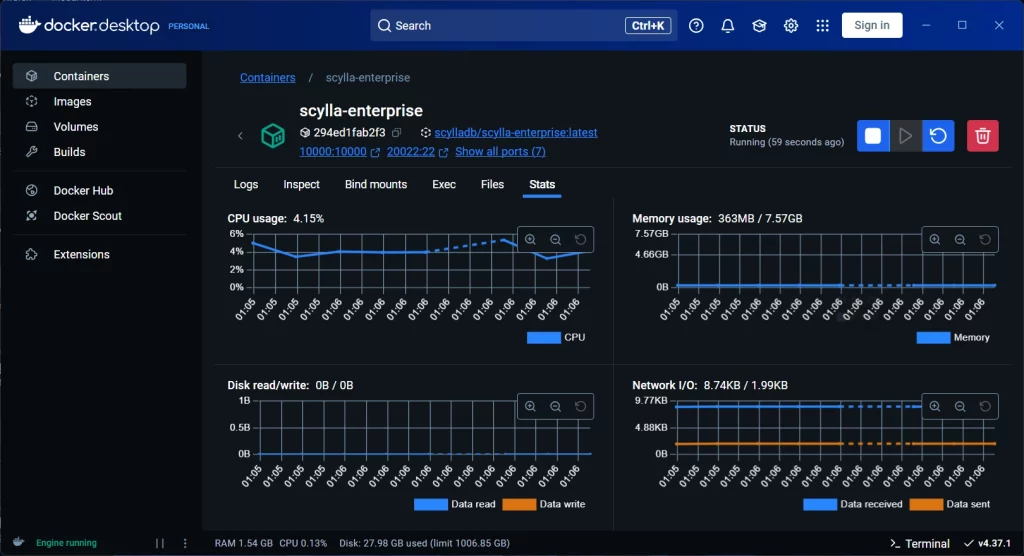Open external link icon for port 20022
Viewport: 1024px width, 556px height.
pos(443,152)
